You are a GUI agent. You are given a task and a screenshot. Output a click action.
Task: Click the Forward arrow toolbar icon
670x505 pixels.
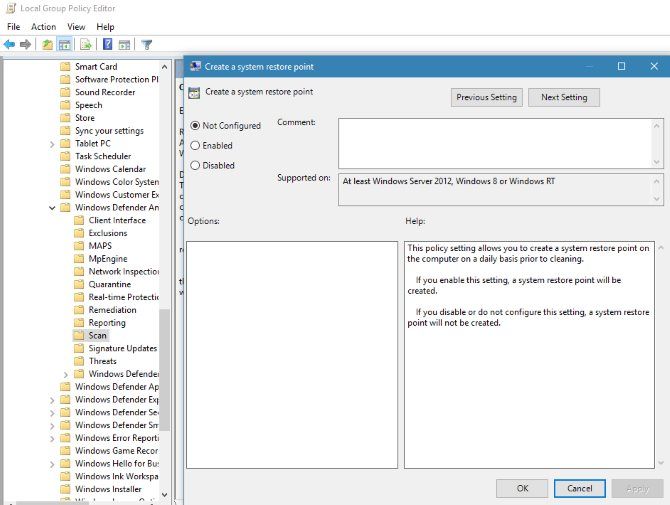[25, 44]
